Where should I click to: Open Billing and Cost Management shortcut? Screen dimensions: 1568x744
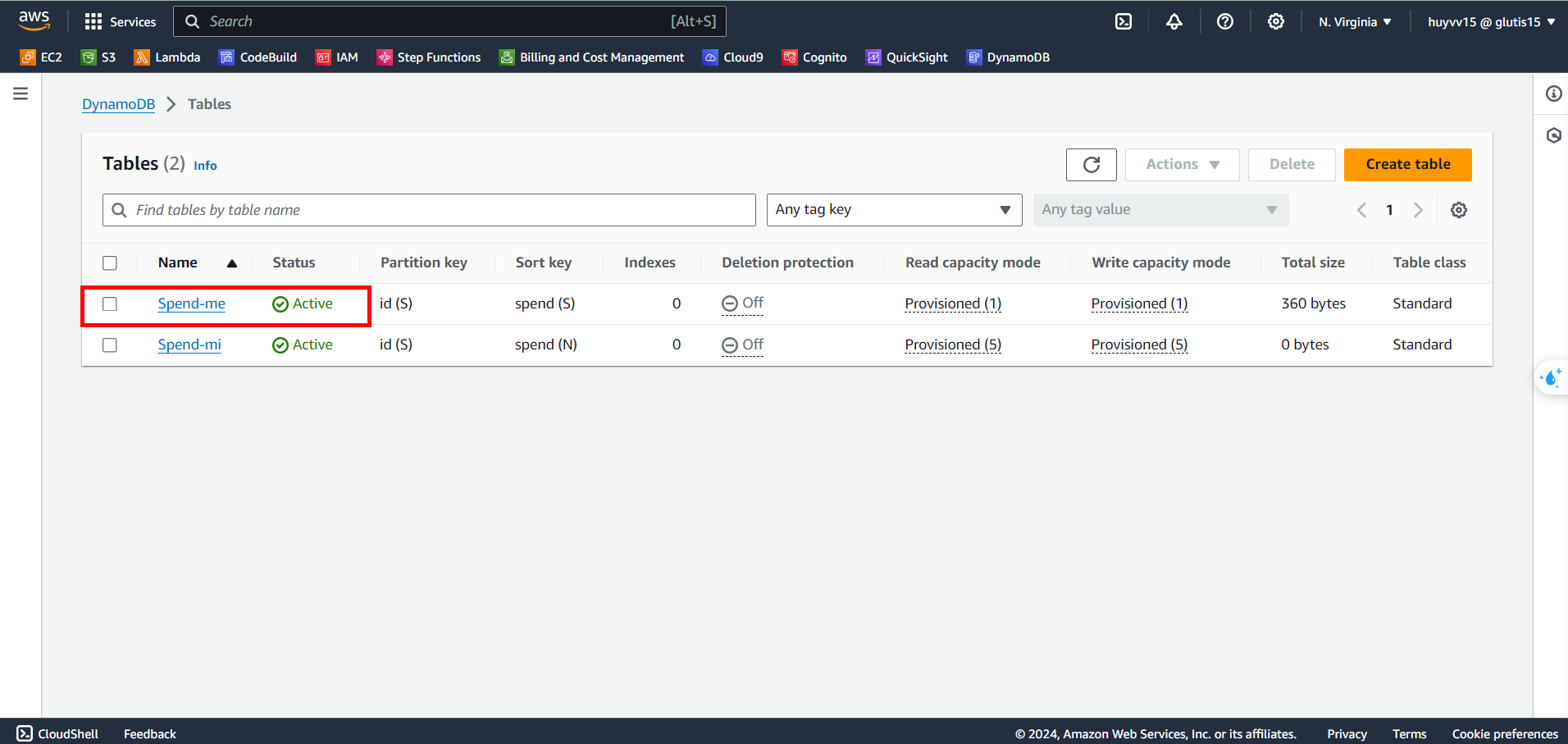click(591, 57)
